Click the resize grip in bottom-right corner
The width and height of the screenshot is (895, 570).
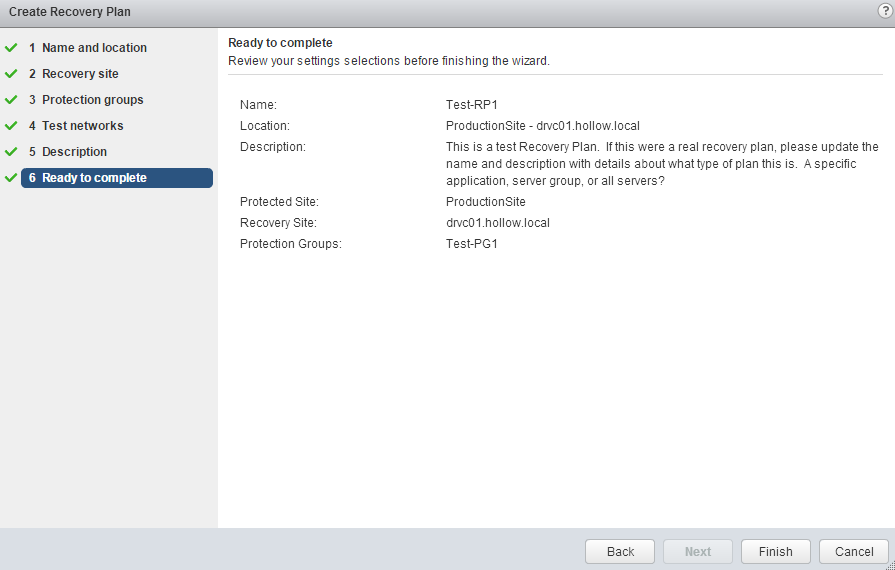[x=889, y=564]
